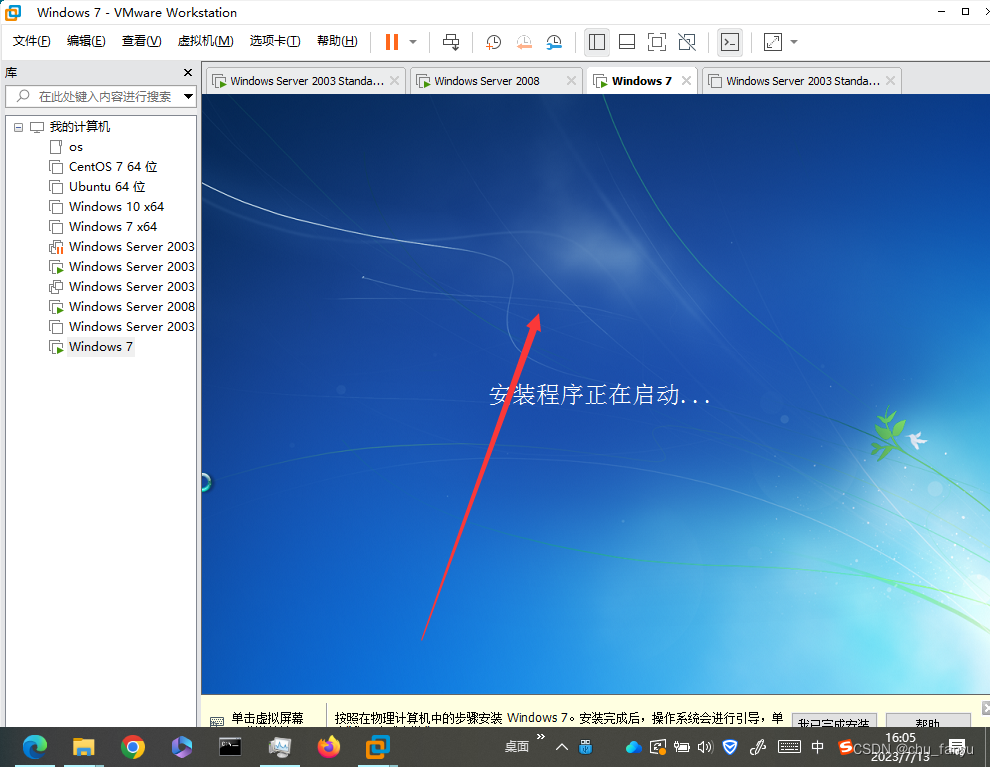The height and width of the screenshot is (767, 990).
Task: Open the 选项卡(T) menu
Action: pyautogui.click(x=275, y=41)
